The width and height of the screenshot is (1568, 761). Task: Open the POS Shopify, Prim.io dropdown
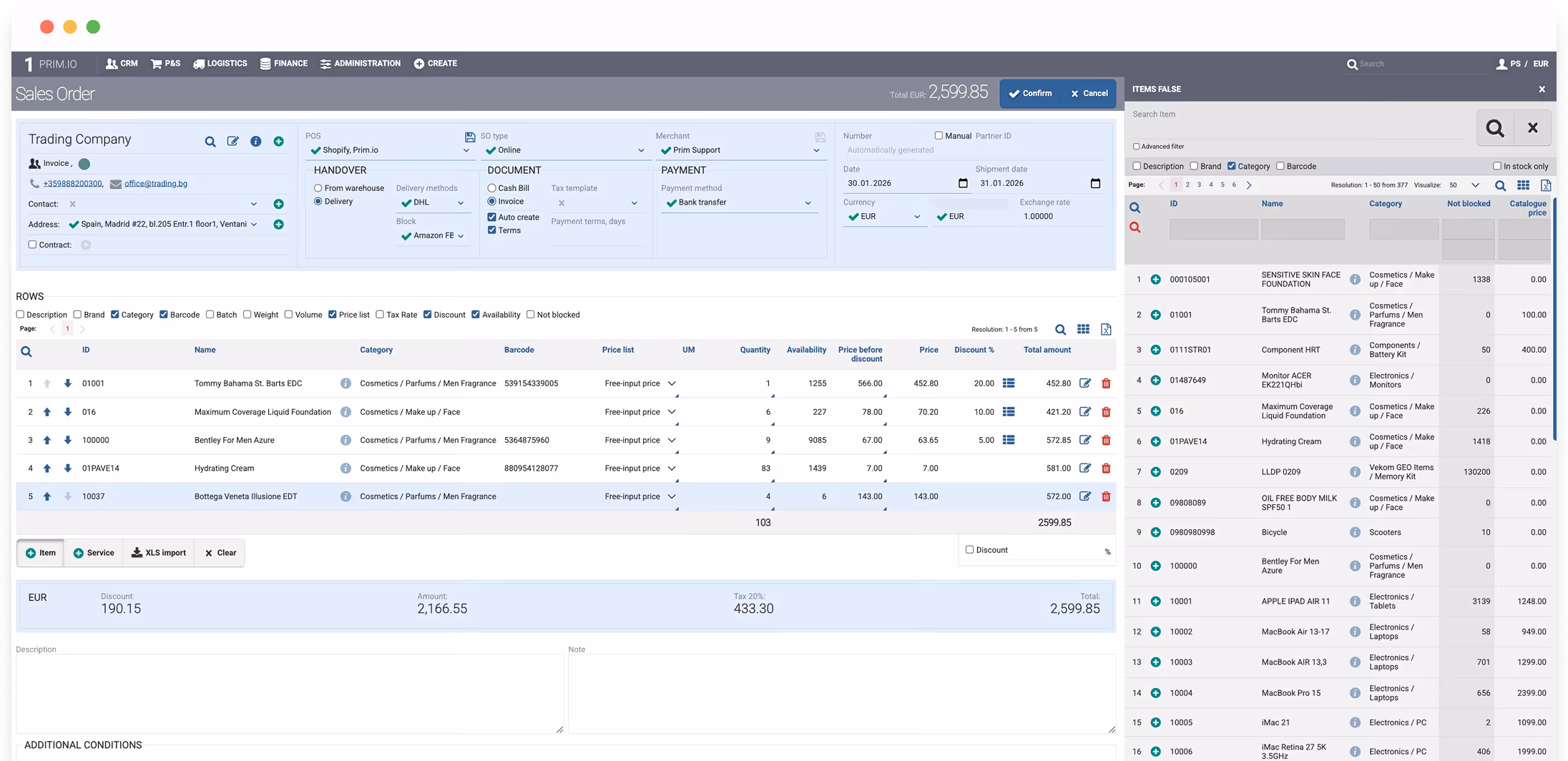coord(391,150)
